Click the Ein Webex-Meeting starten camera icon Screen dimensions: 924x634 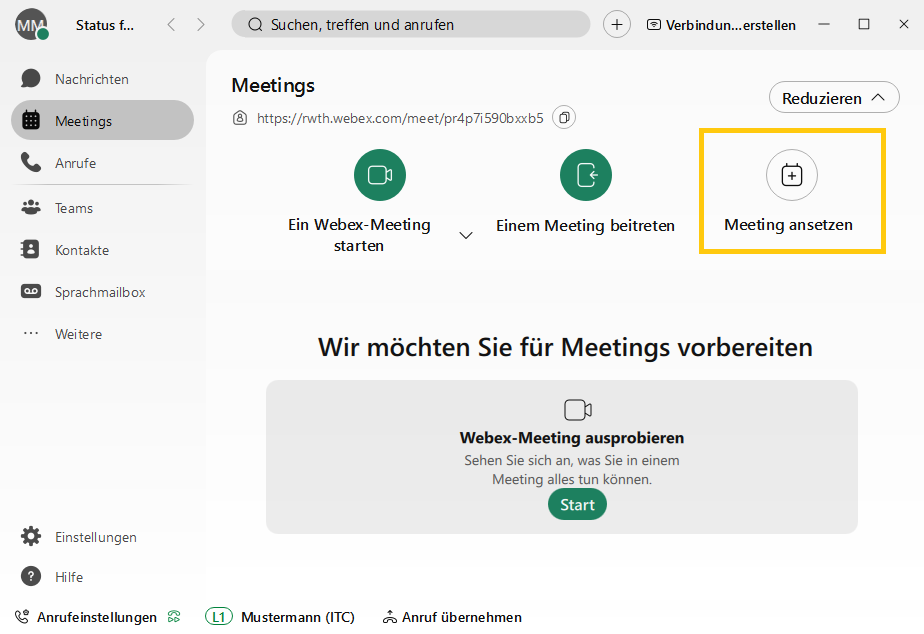(379, 176)
